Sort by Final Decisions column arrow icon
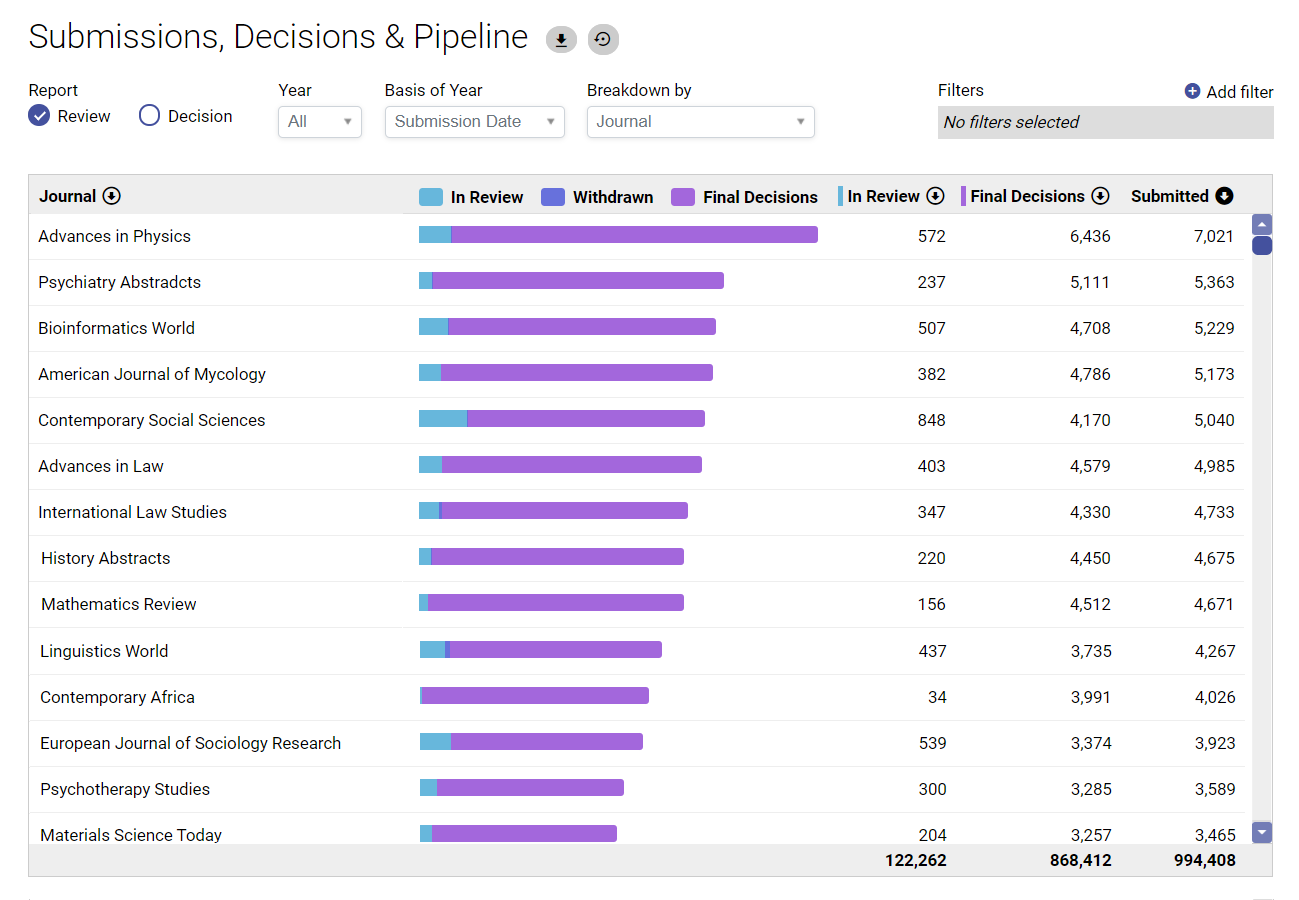The width and height of the screenshot is (1299, 900). (x=1100, y=196)
